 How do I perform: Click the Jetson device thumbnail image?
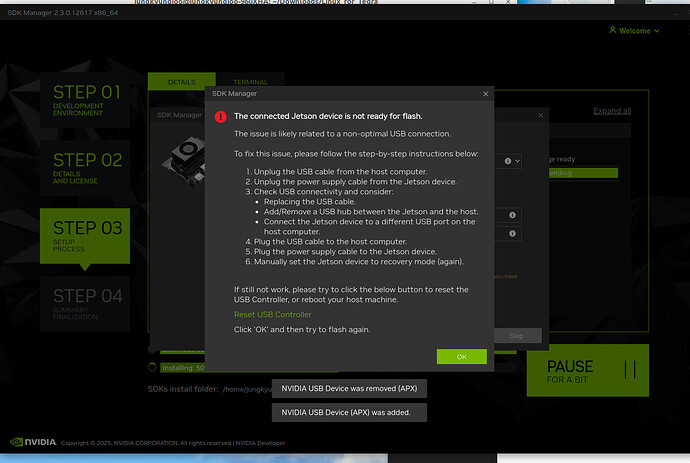click(x=184, y=162)
